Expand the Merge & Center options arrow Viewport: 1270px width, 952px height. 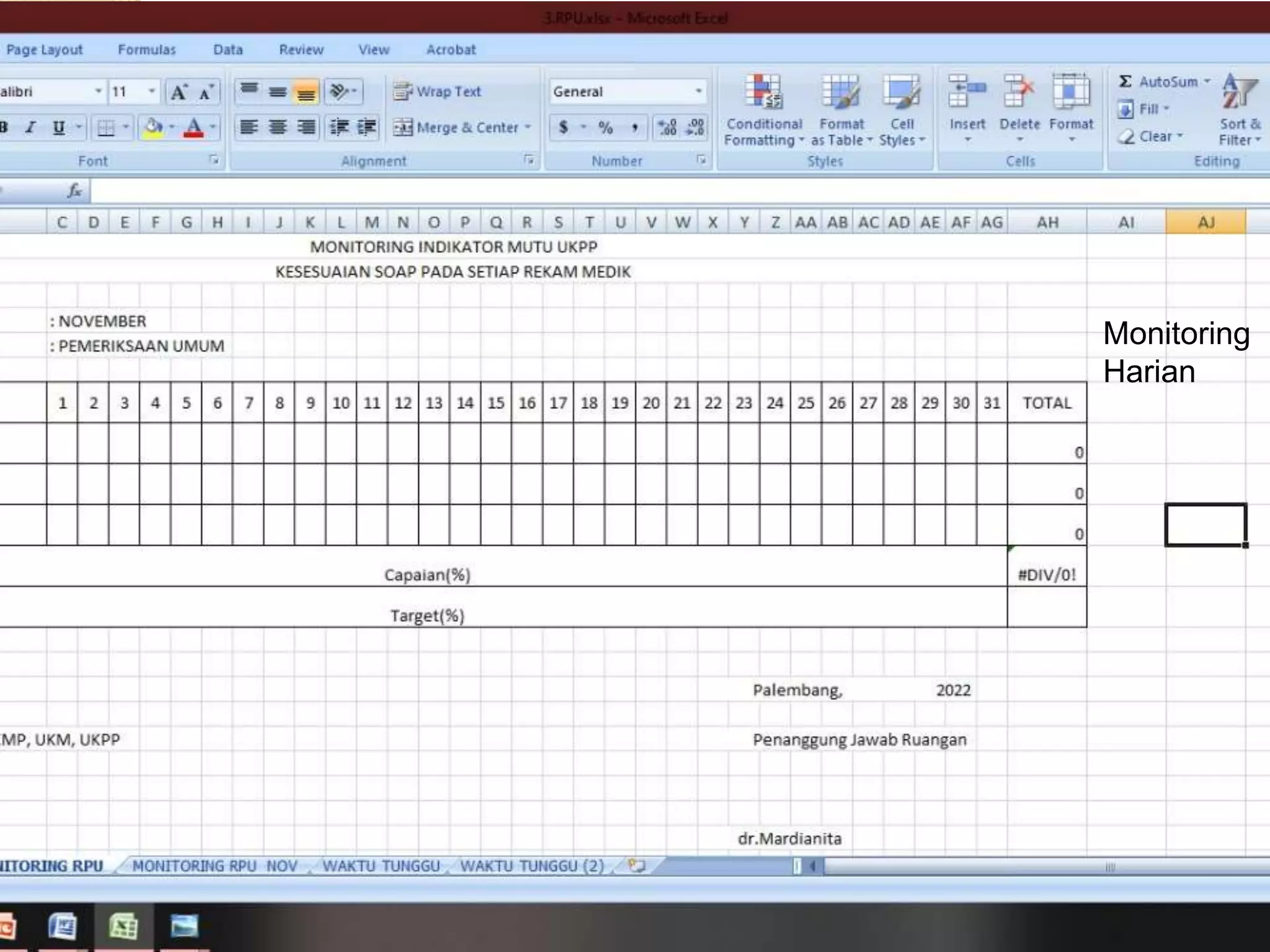tap(528, 128)
